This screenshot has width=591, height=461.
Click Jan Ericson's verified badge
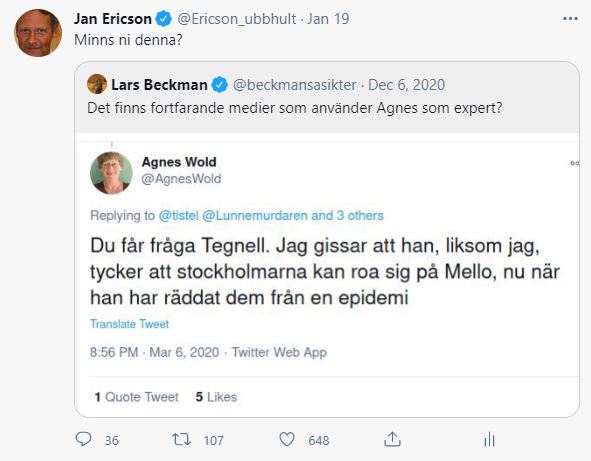164,19
